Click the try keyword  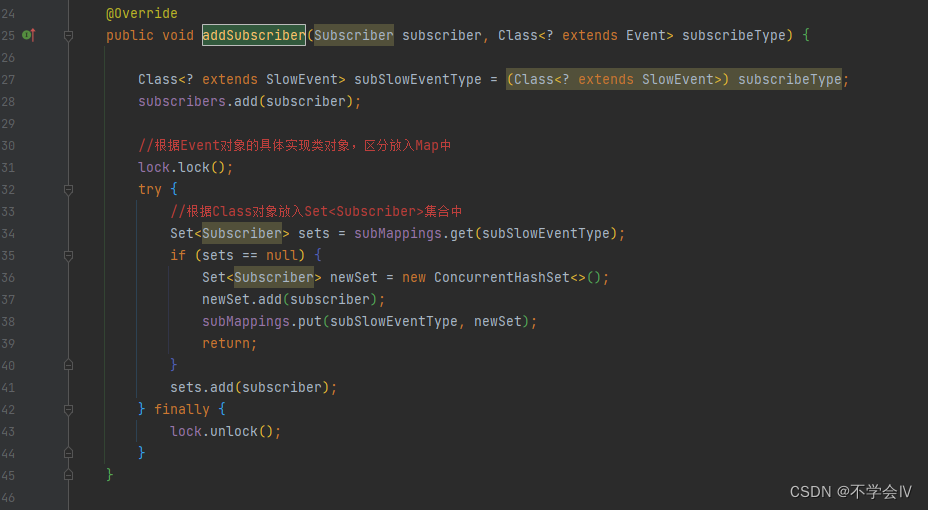(x=150, y=189)
